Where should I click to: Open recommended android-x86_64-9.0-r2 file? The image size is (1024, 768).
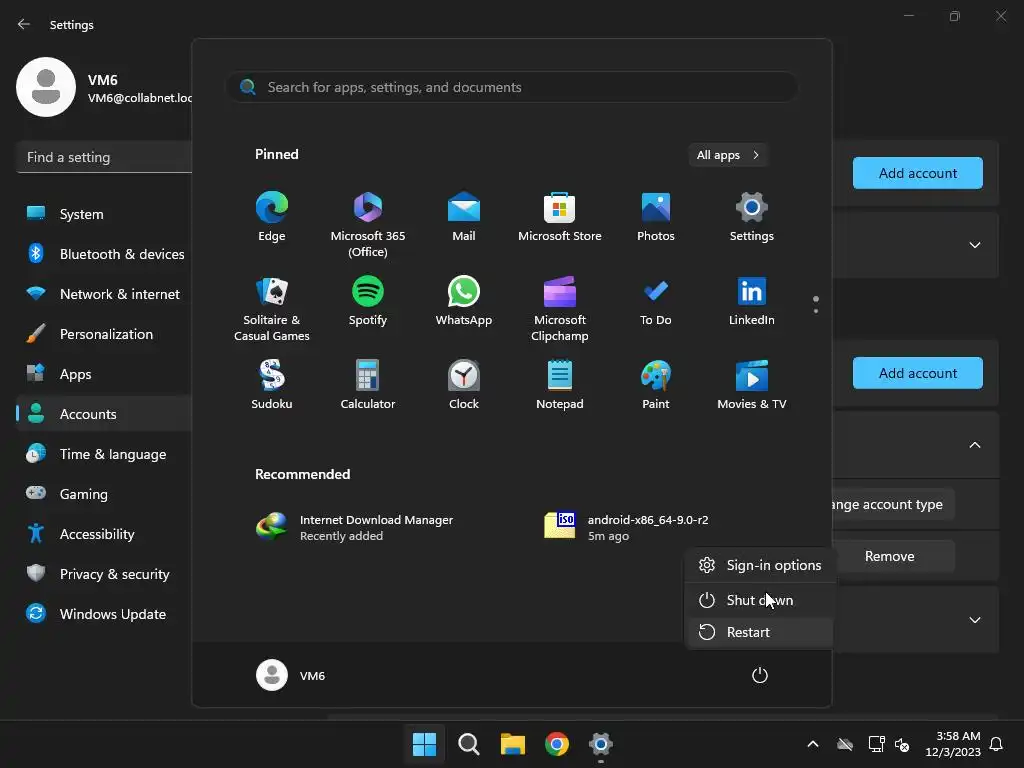pyautogui.click(x=627, y=527)
